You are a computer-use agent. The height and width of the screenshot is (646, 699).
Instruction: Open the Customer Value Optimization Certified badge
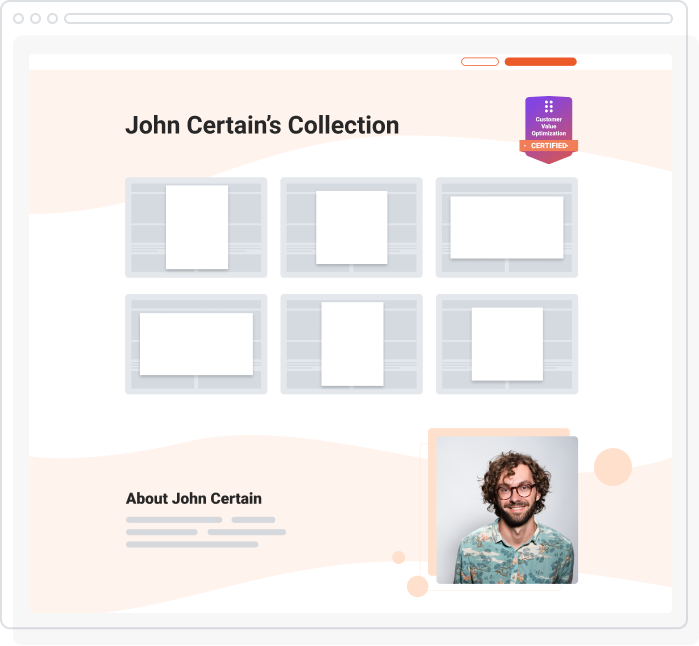(548, 130)
